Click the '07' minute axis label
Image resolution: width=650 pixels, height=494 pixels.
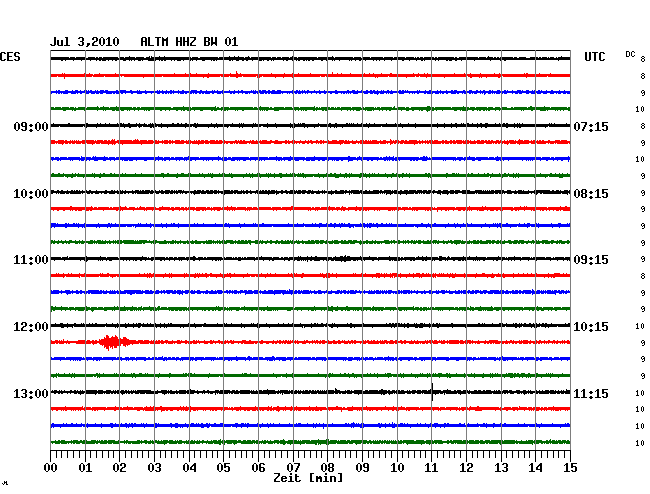tap(293, 467)
